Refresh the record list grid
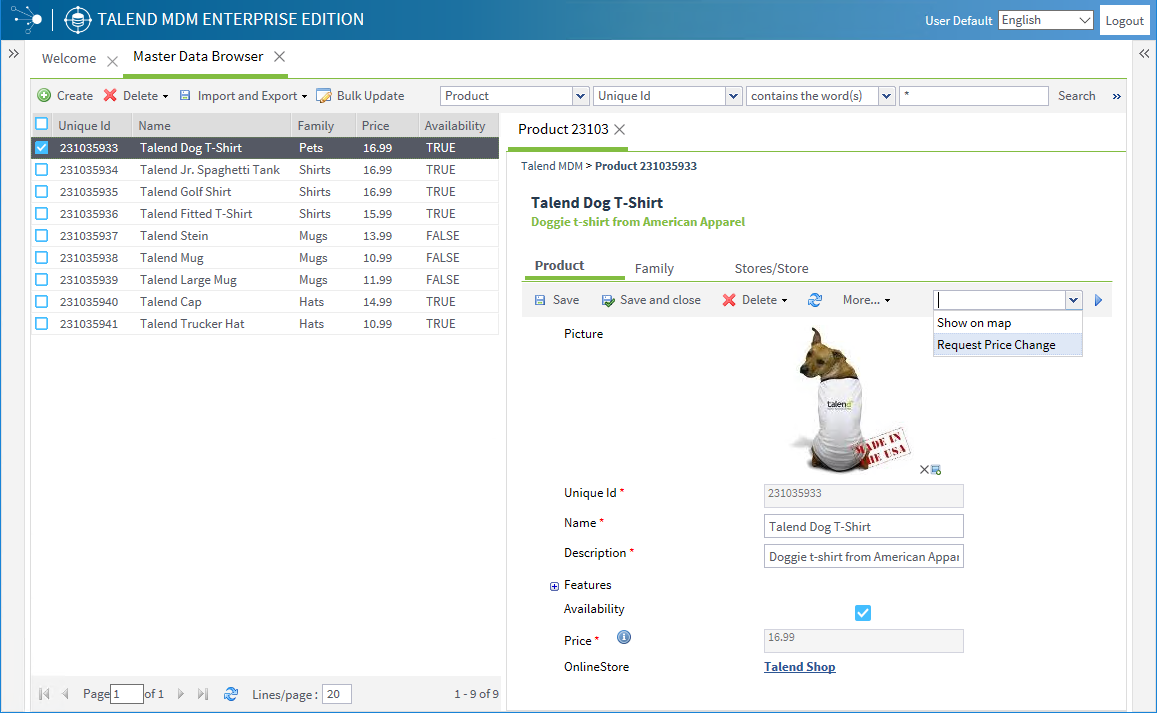1157x713 pixels. 231,694
